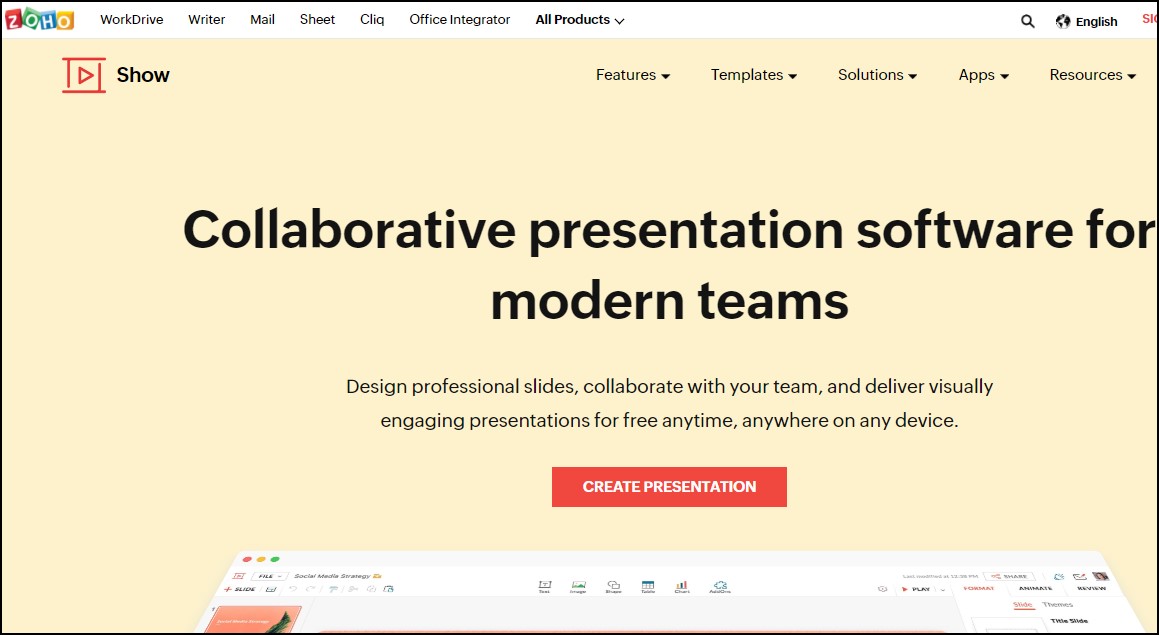
Task: Click the red window dot in the preview
Action: pos(247,560)
